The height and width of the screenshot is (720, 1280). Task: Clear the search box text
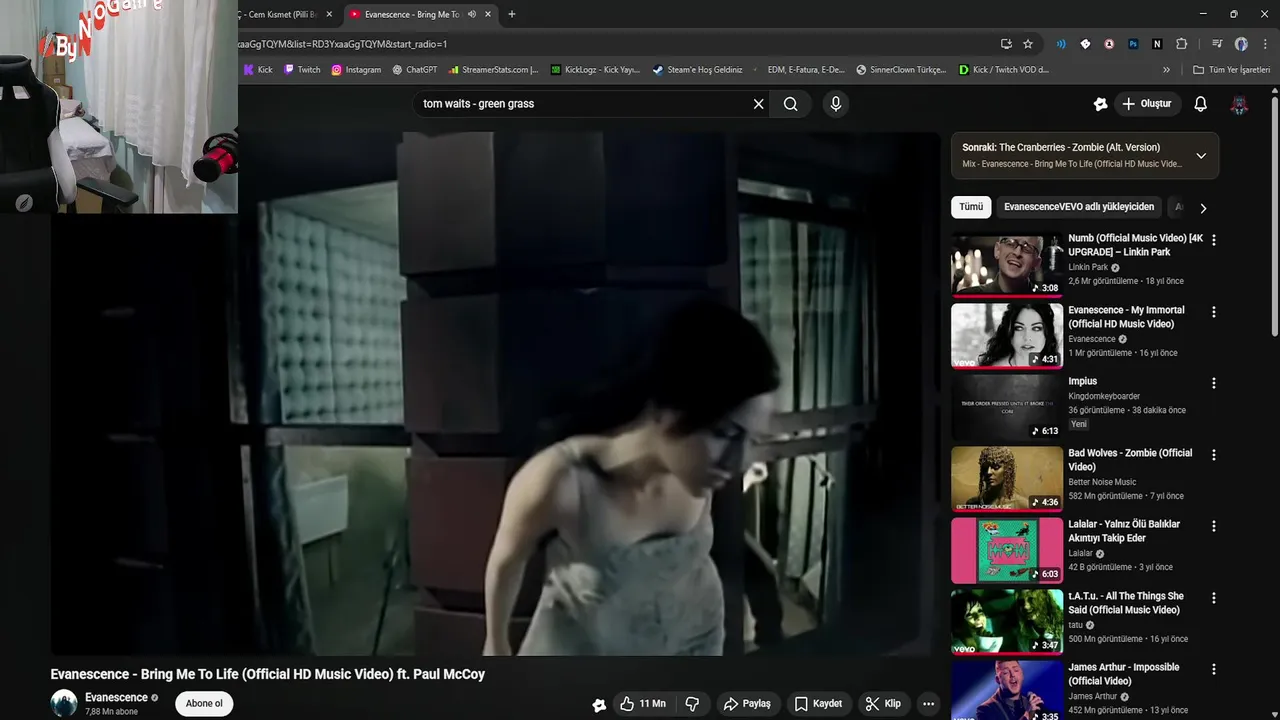pos(758,104)
